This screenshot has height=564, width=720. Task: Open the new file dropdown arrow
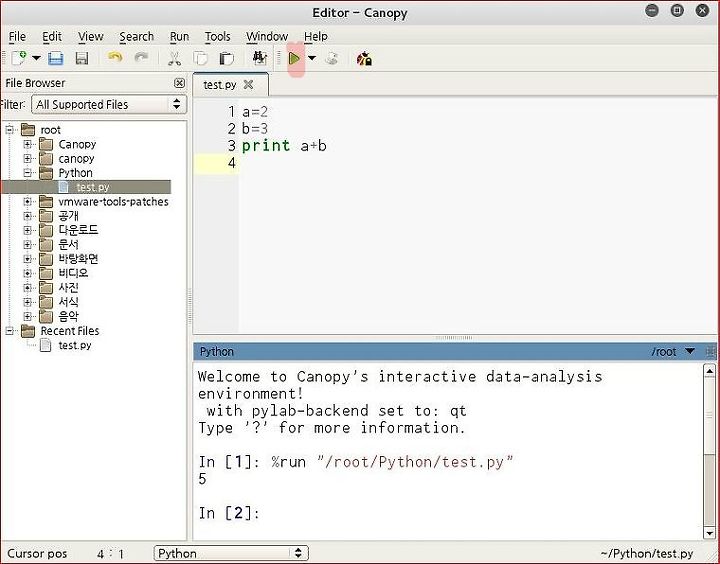tap(36, 58)
